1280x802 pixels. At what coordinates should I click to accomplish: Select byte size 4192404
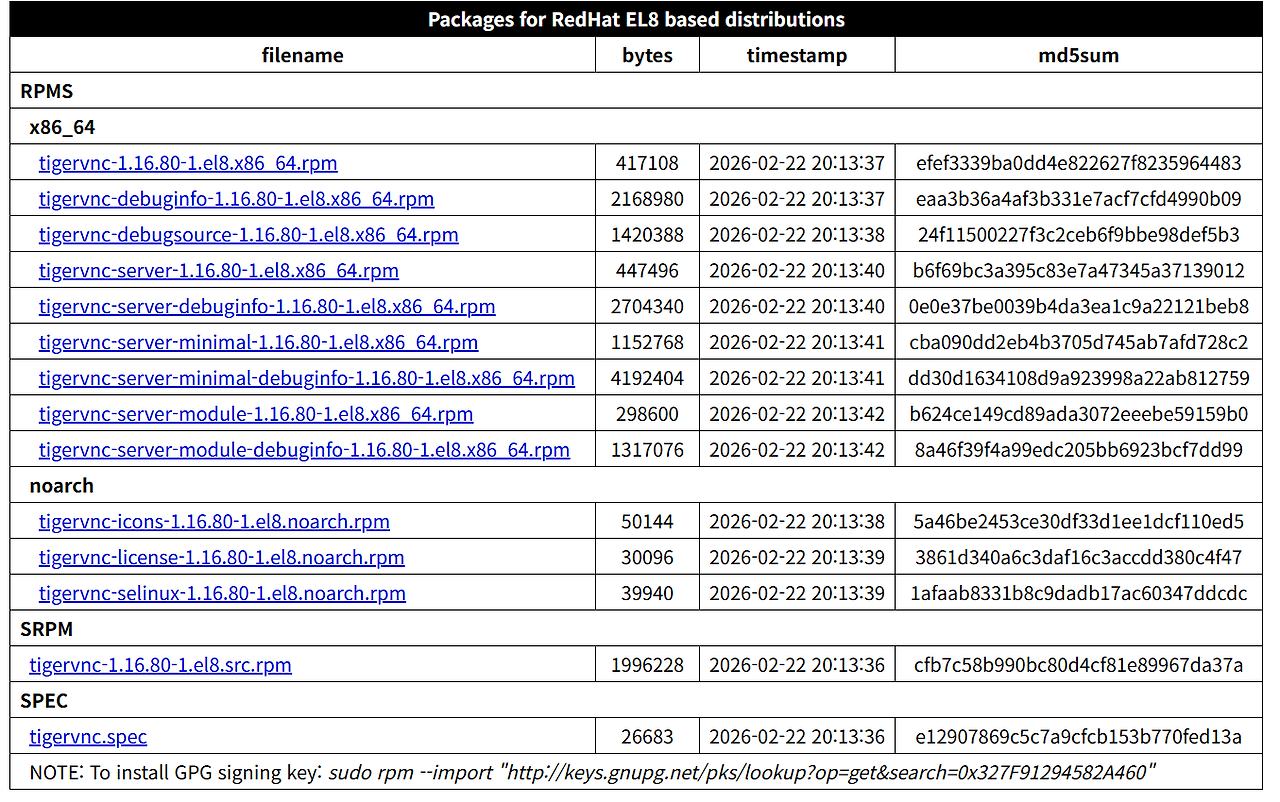point(648,379)
